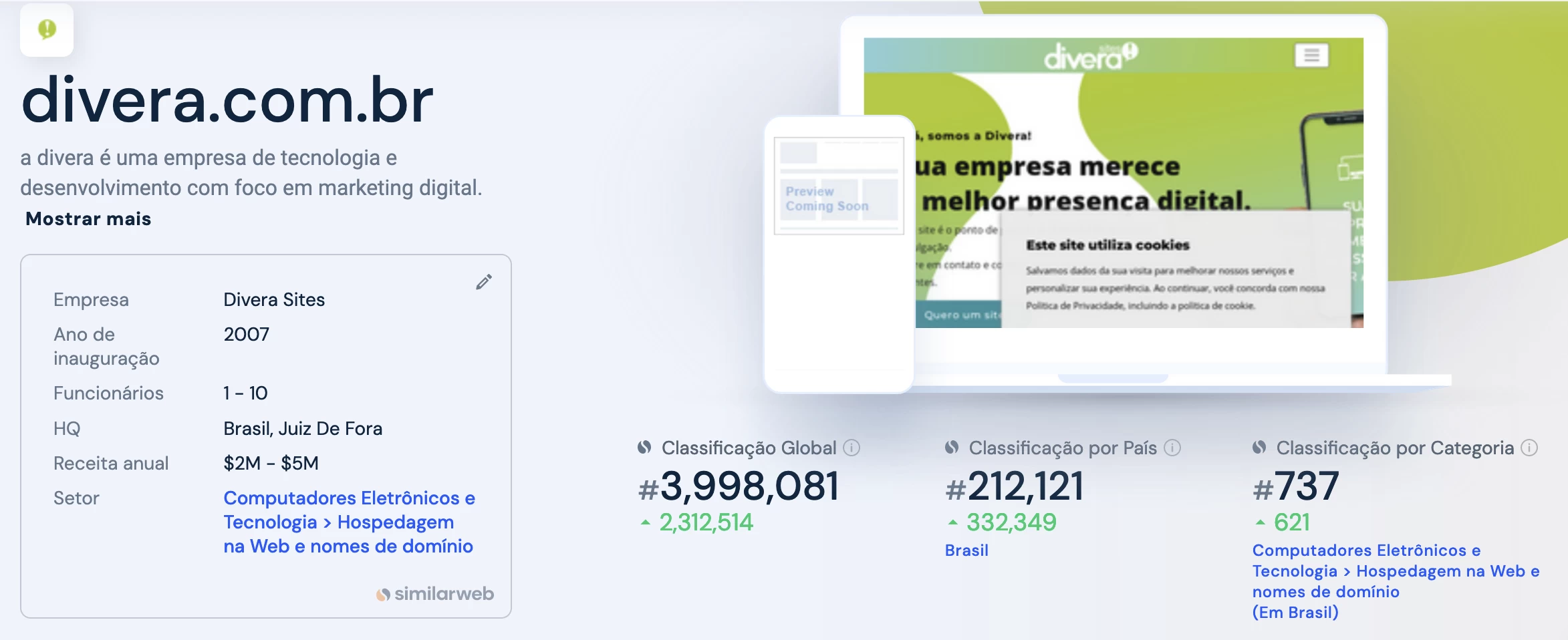Click the HQ label
Viewport: 1568px width, 640px height.
[x=67, y=428]
